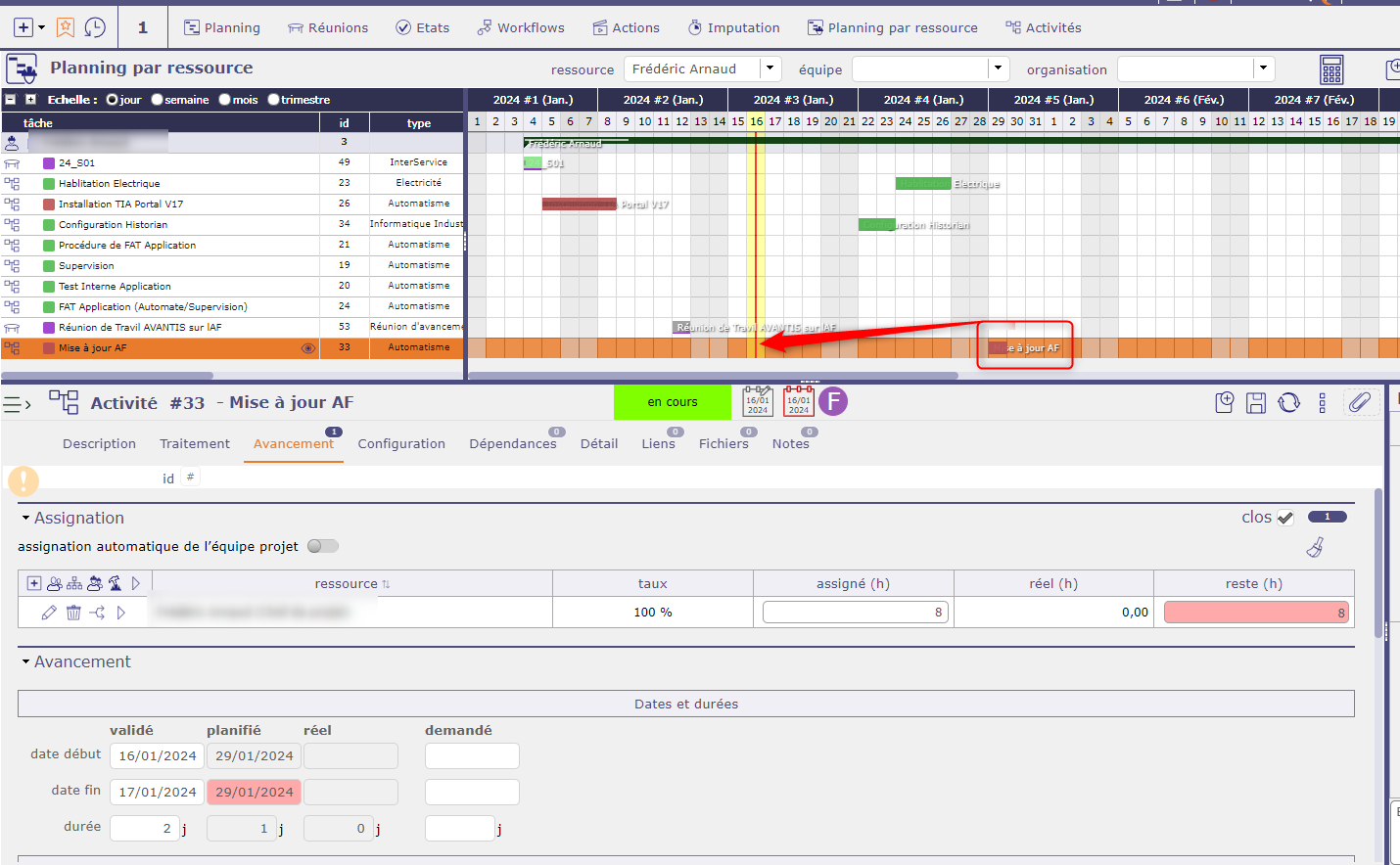Select the Supervision task row
Viewport: 1400px width, 865px height.
pyautogui.click(x=86, y=266)
